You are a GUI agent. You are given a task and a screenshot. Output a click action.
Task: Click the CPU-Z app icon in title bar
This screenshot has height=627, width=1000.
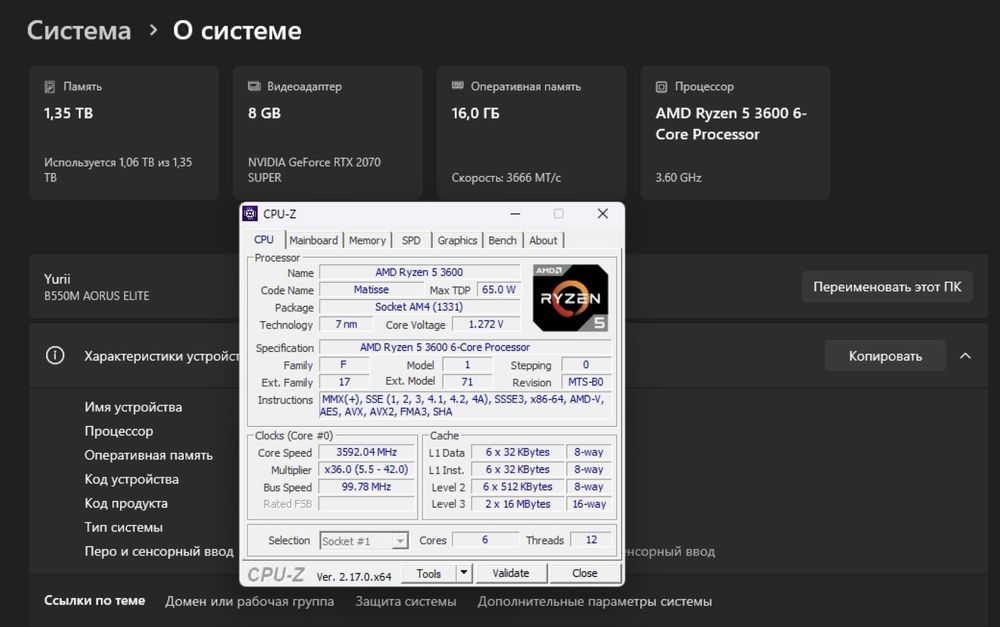[x=250, y=214]
